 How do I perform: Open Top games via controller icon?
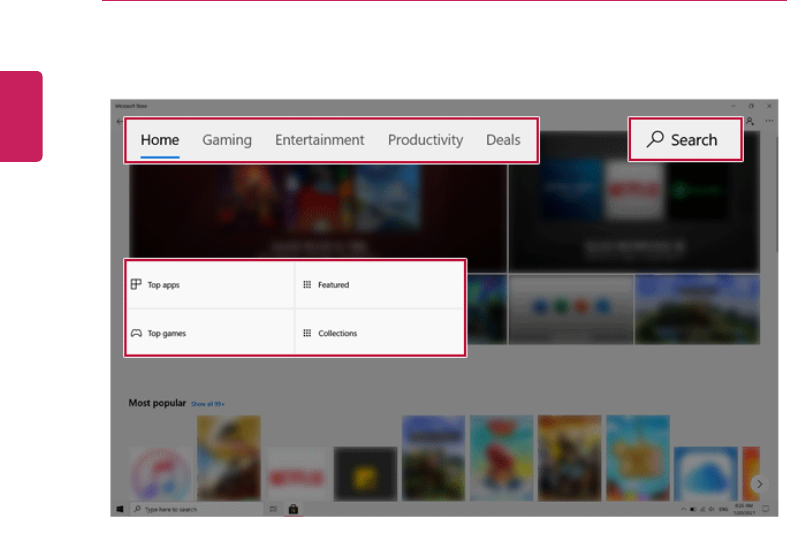tap(136, 333)
